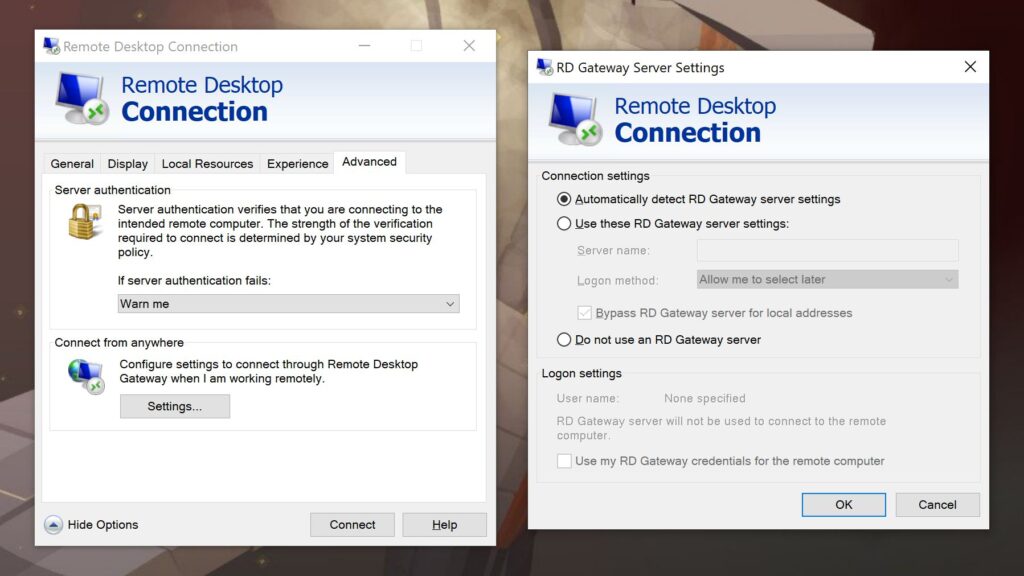Viewport: 1024px width, 576px height.
Task: Close the Remote Desktop Connection window
Action: point(469,46)
